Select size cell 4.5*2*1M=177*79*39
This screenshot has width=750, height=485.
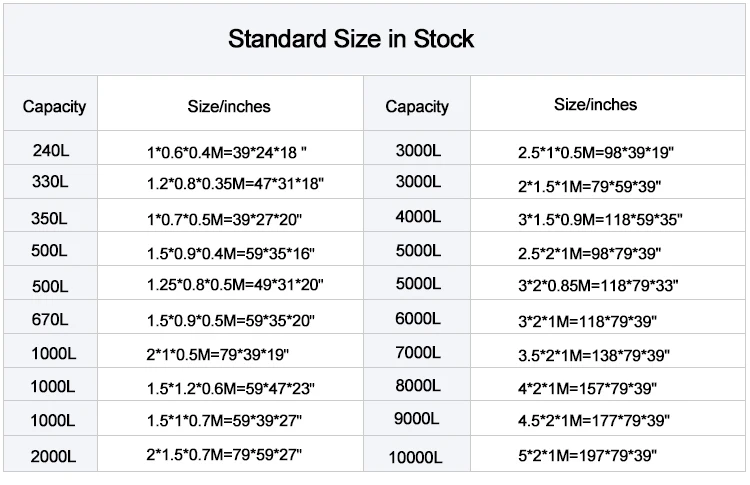click(x=594, y=421)
